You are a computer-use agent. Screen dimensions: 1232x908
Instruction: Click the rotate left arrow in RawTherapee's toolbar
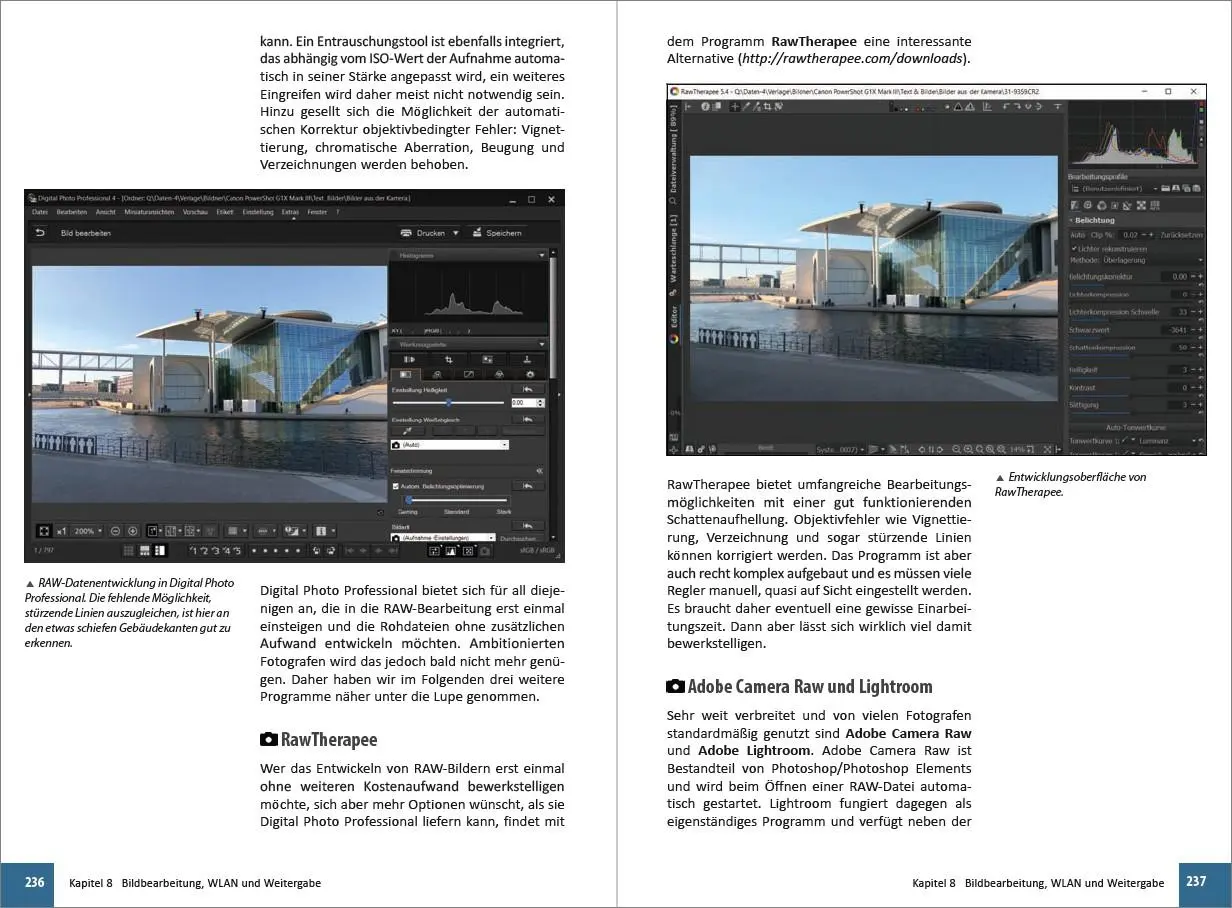coord(1005,106)
